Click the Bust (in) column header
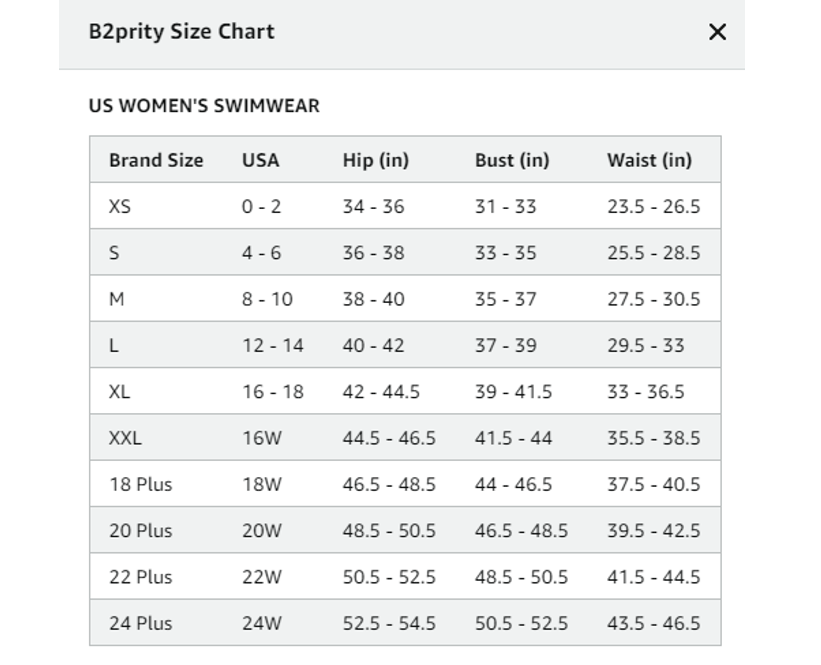 [512, 160]
